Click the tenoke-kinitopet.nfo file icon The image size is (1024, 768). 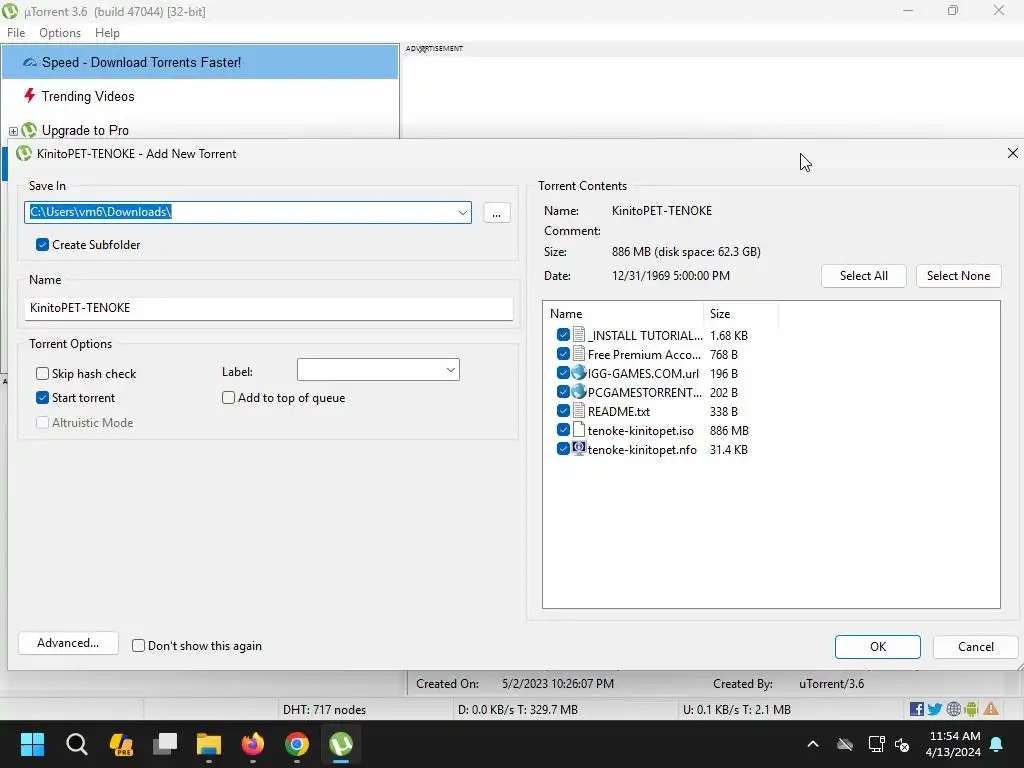(x=579, y=449)
